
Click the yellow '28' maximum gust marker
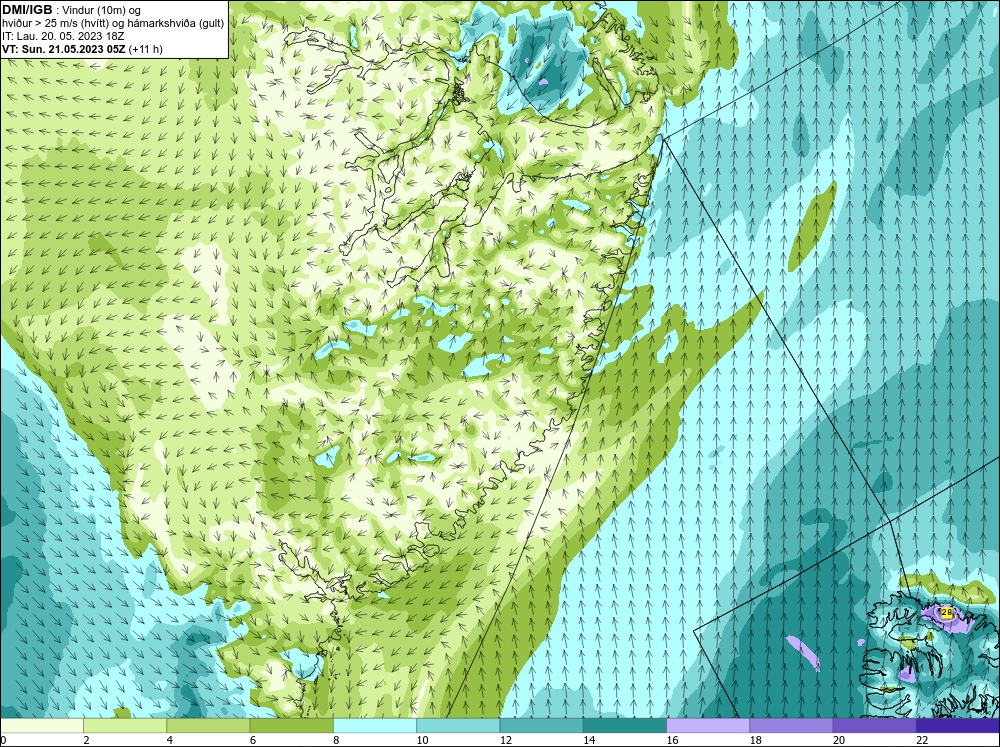coord(946,612)
